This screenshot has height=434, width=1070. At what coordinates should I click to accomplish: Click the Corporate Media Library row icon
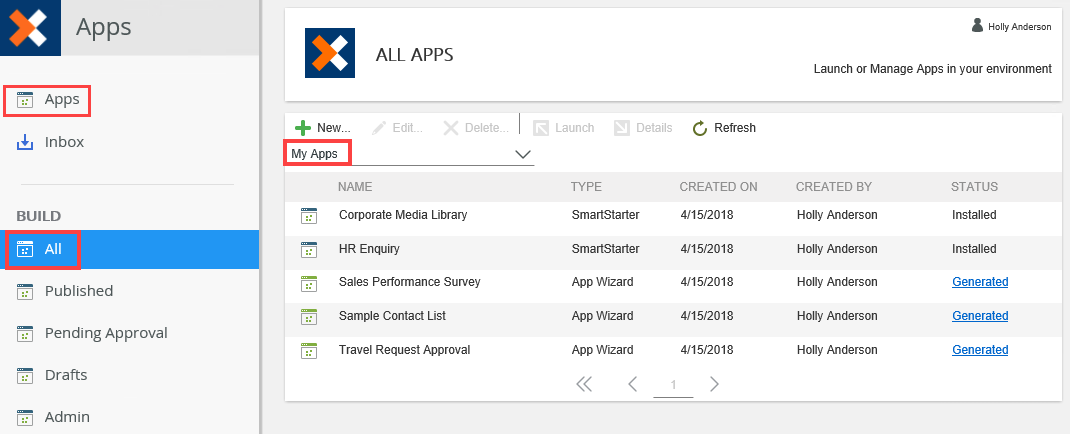tap(308, 215)
